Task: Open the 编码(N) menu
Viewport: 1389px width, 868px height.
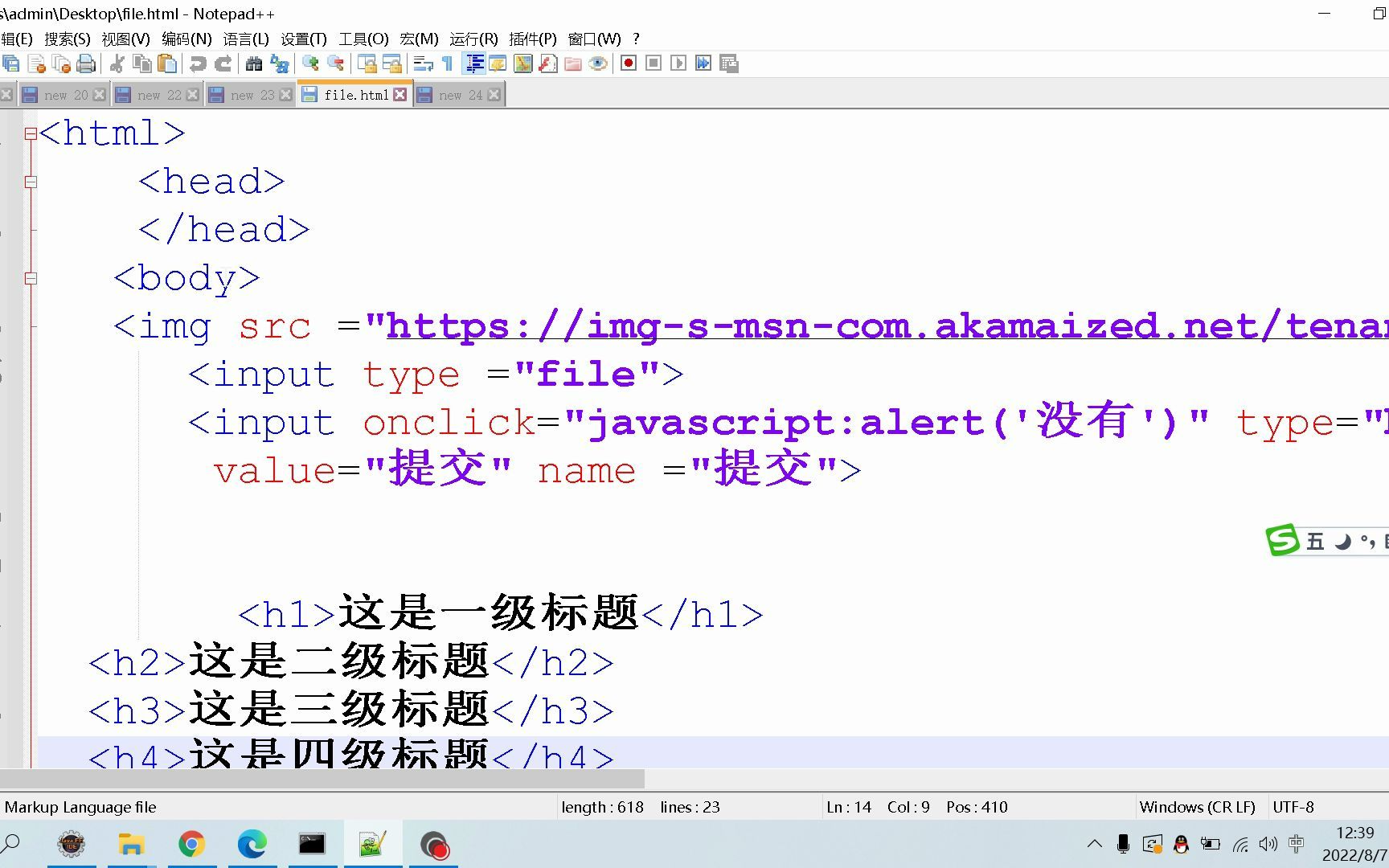Action: pos(186,39)
